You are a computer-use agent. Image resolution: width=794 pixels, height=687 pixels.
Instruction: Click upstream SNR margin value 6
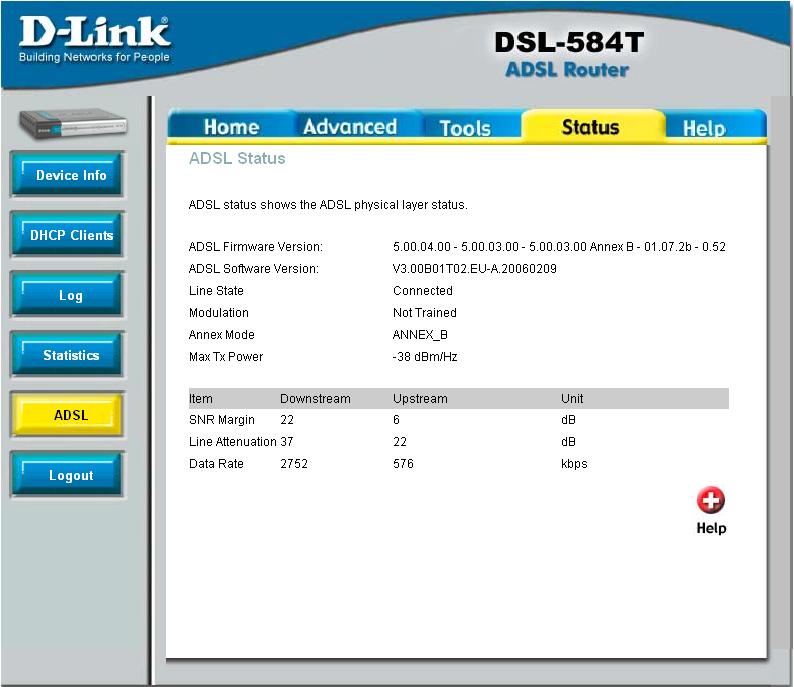coord(396,420)
